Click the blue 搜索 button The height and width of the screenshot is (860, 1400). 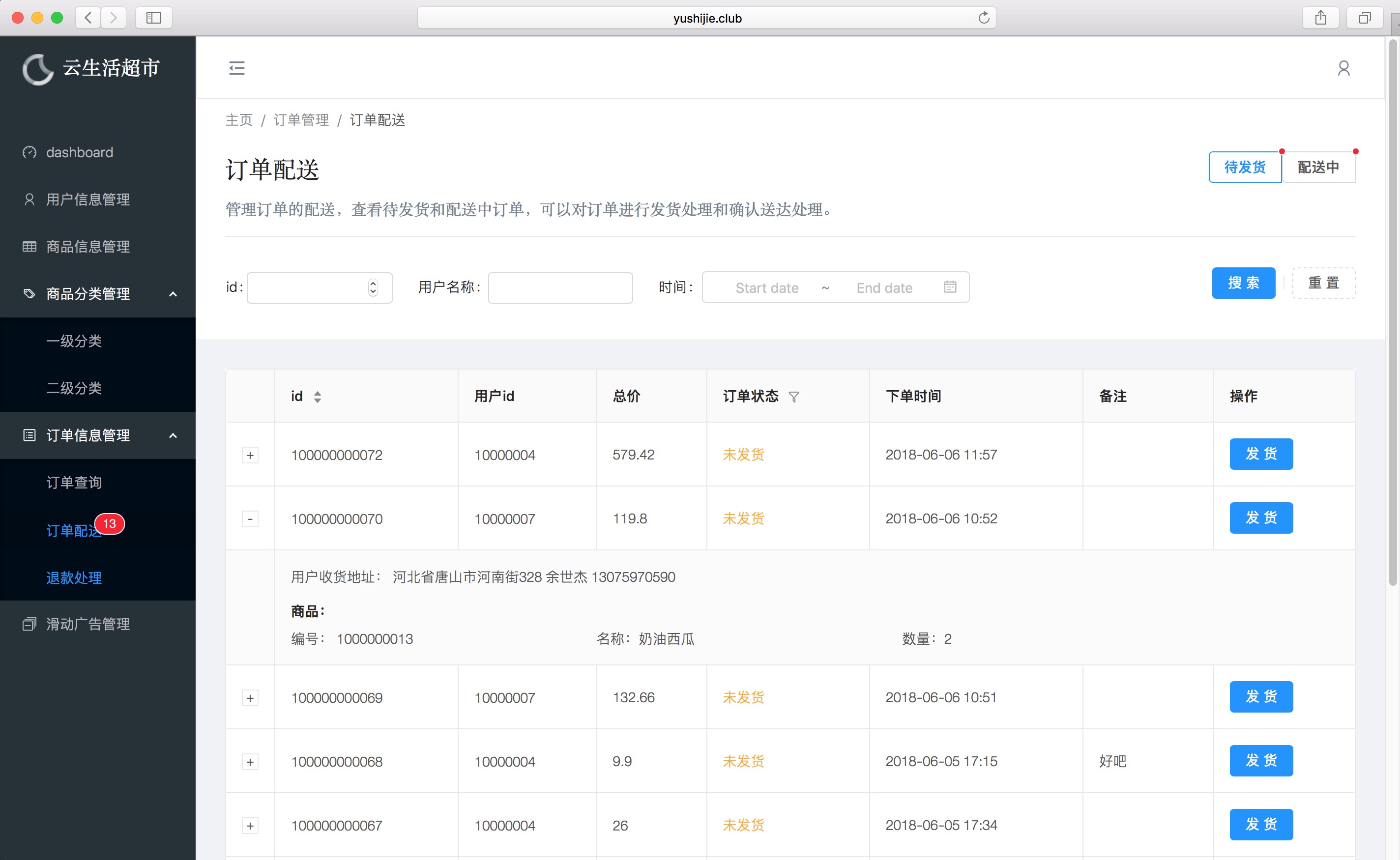tap(1243, 283)
